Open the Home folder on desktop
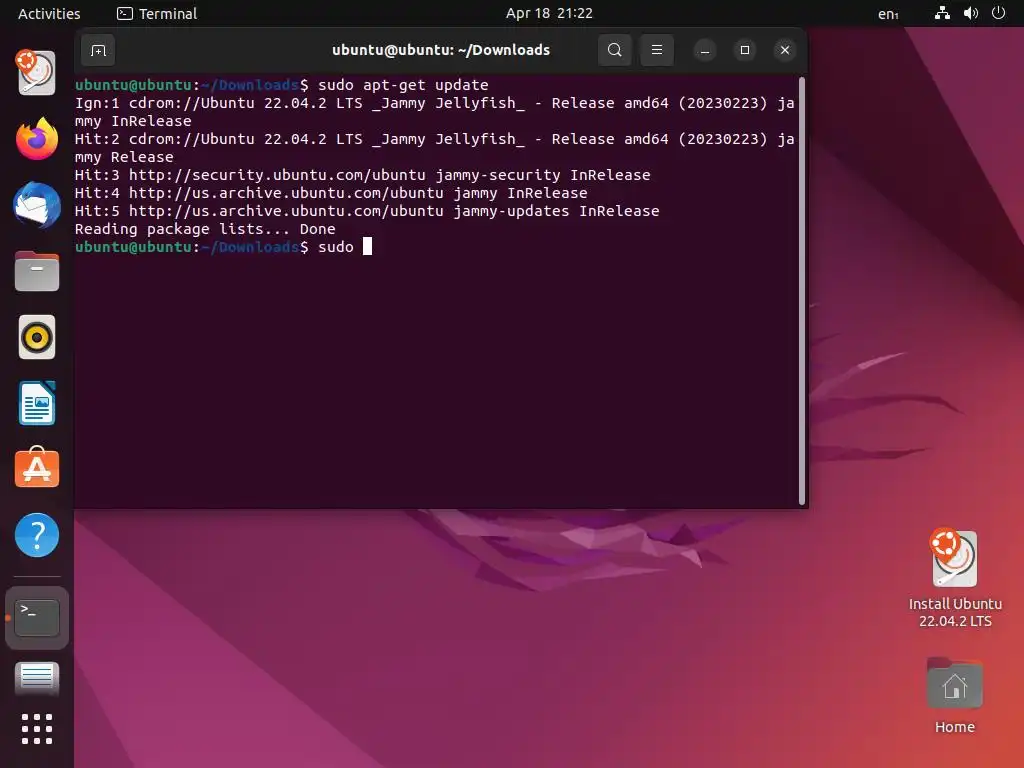 coord(955,696)
